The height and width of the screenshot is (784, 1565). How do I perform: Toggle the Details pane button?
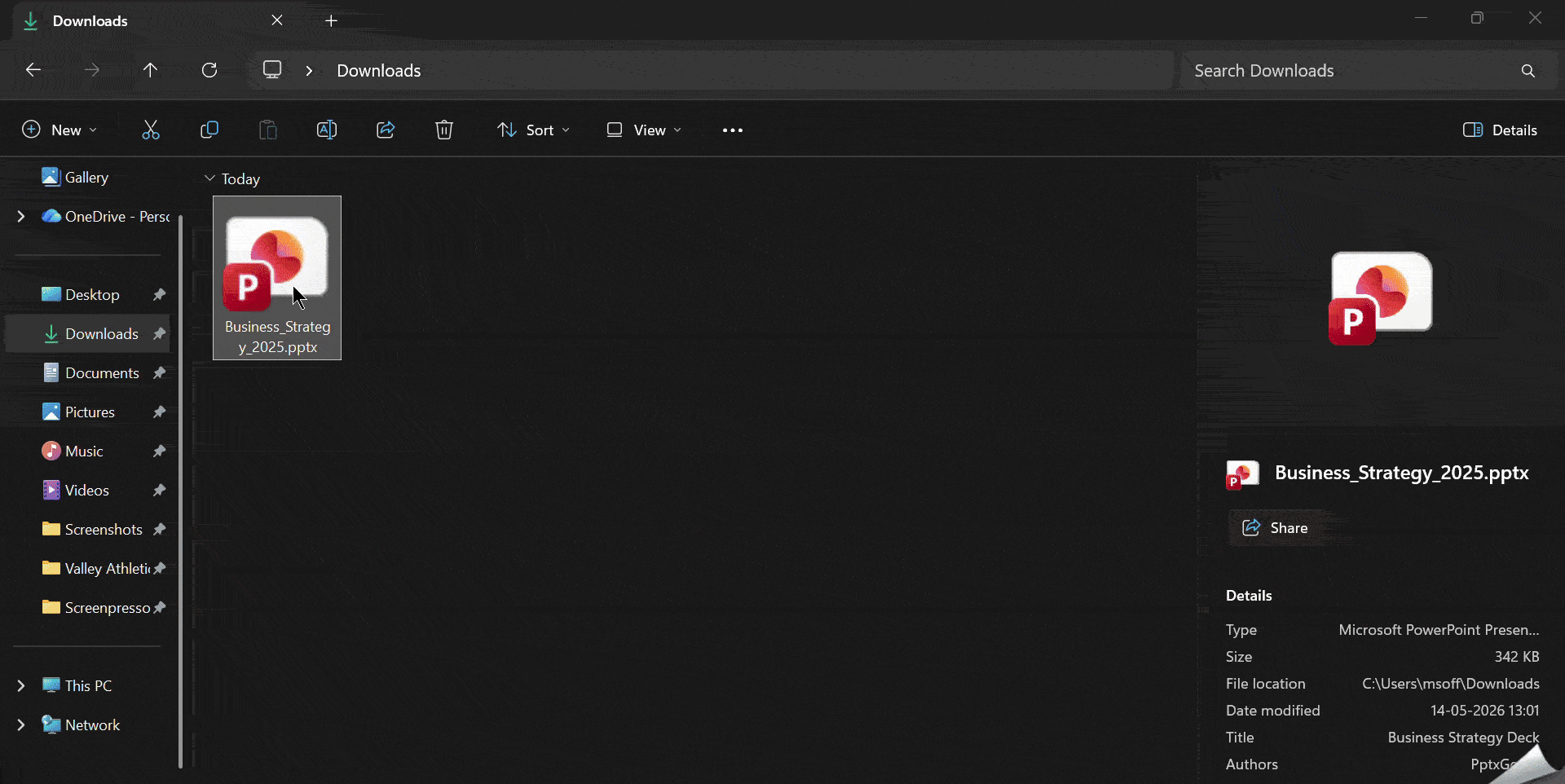pos(1501,130)
